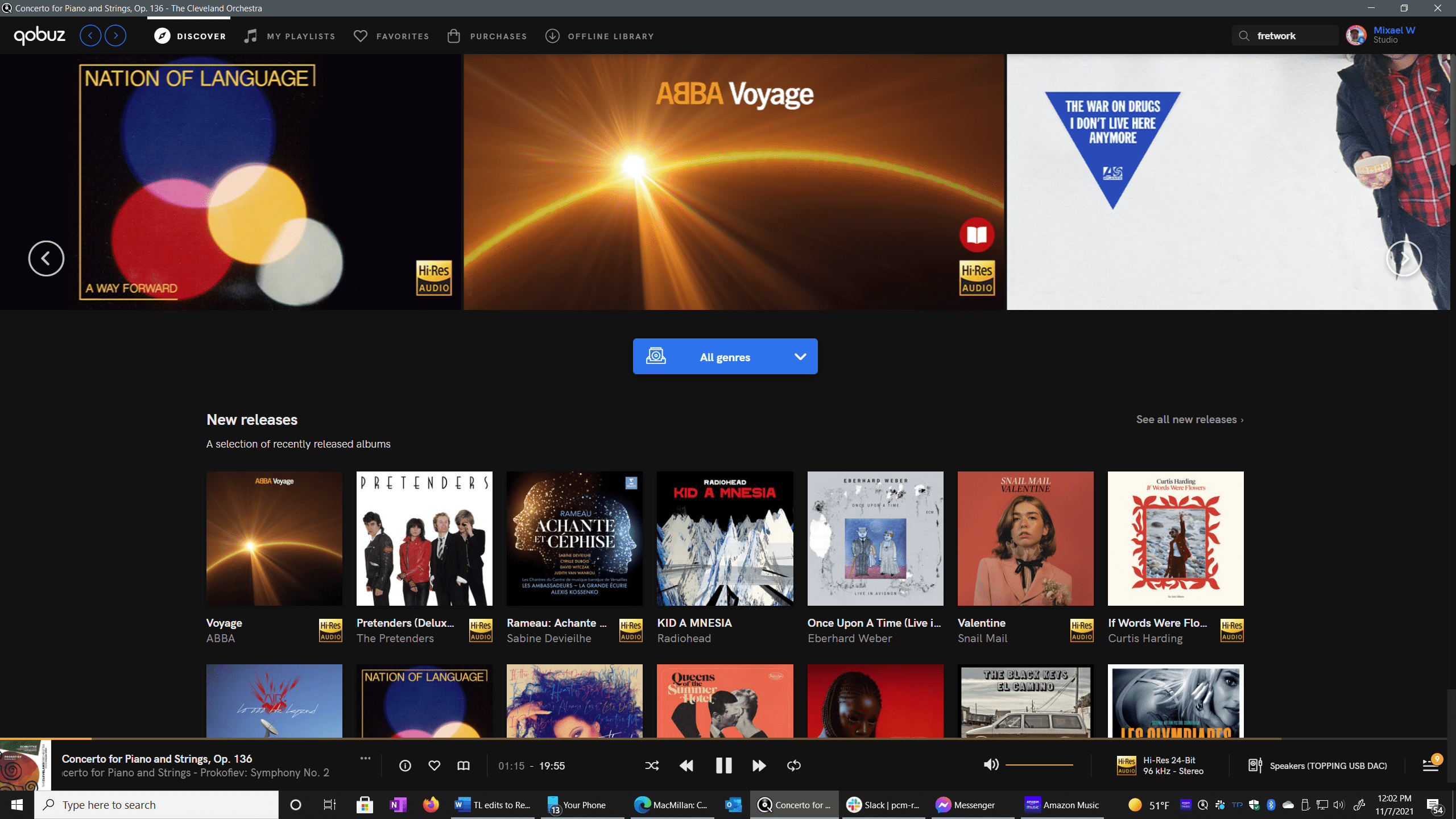
Task: Open The War on Drugs banner
Action: pyautogui.click(x=1228, y=182)
